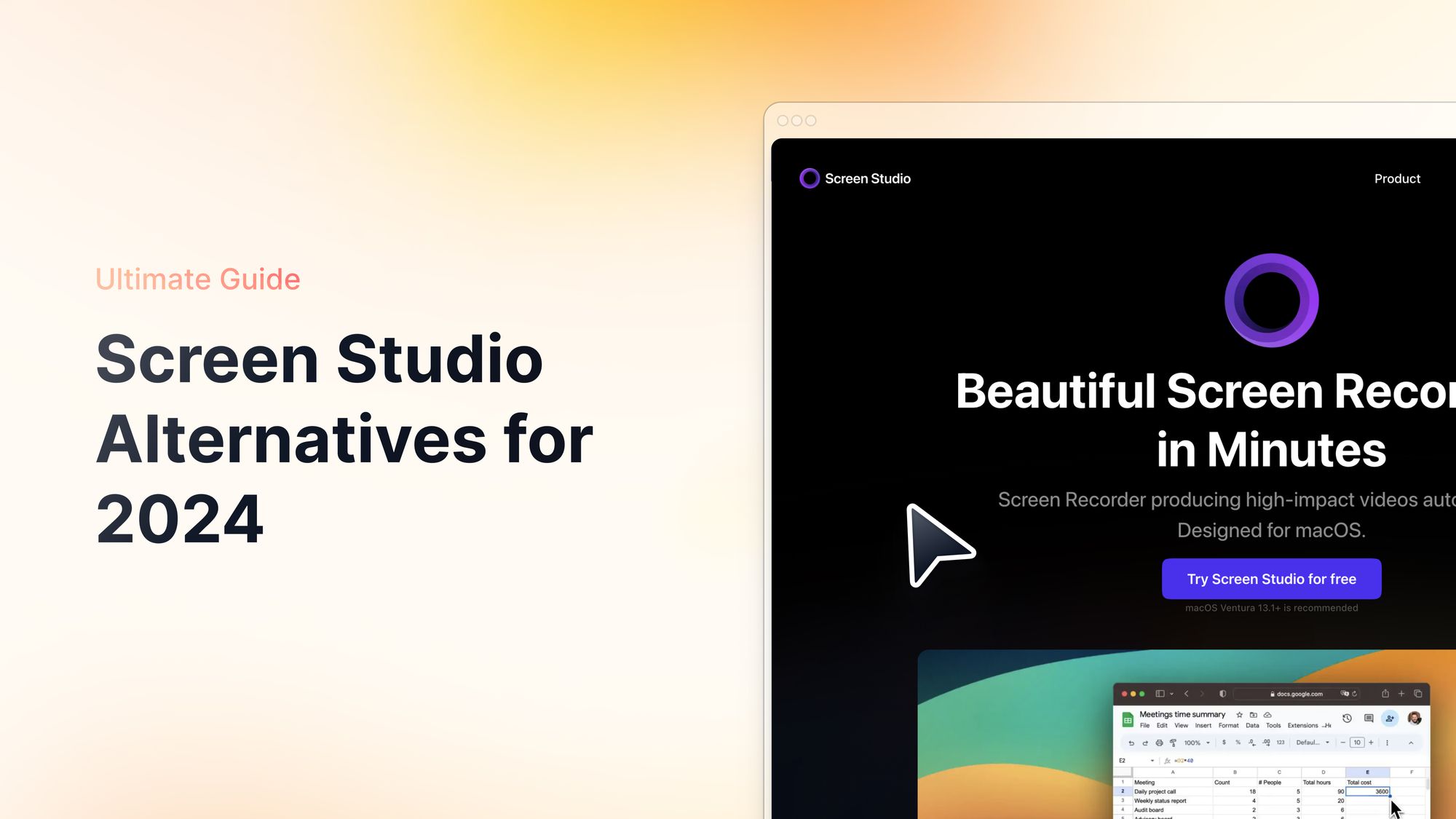Open the Product menu on Screen Studio
Screen dimensions: 1456x819
1397,179
